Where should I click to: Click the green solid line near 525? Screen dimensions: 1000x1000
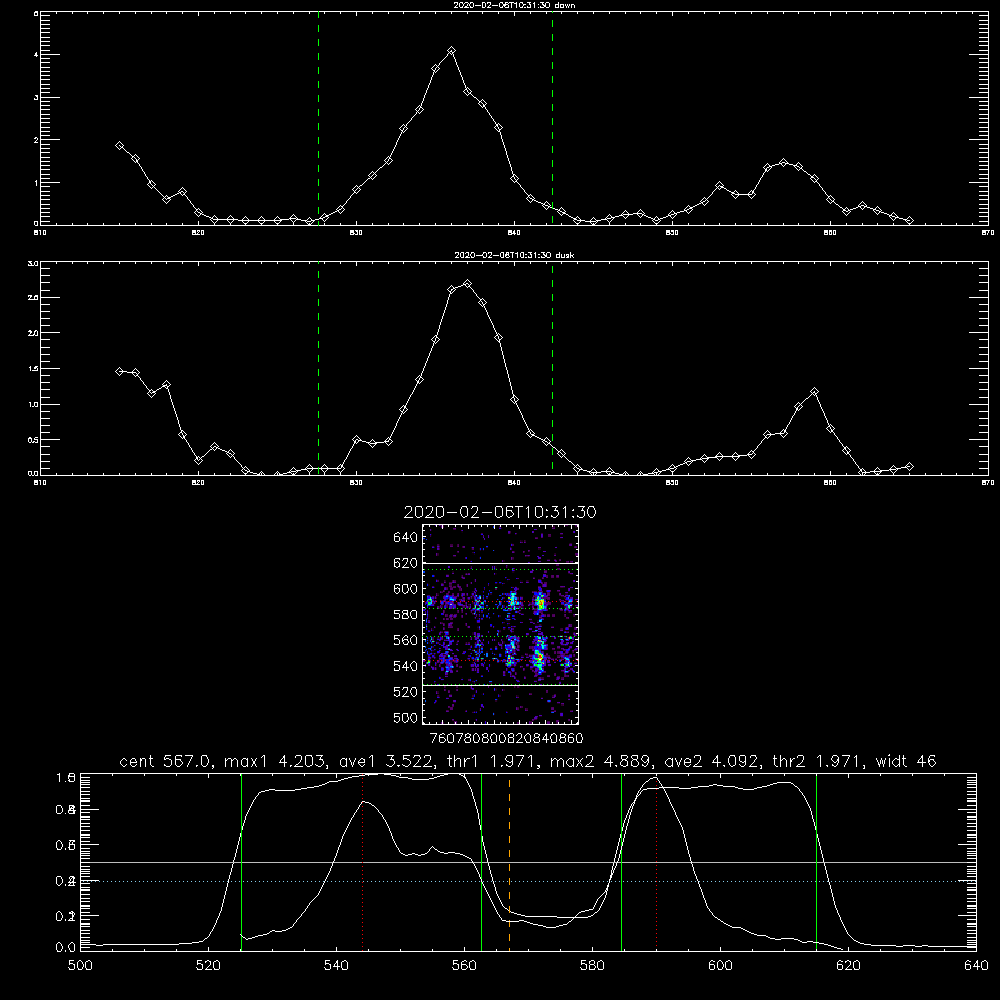coord(241,862)
